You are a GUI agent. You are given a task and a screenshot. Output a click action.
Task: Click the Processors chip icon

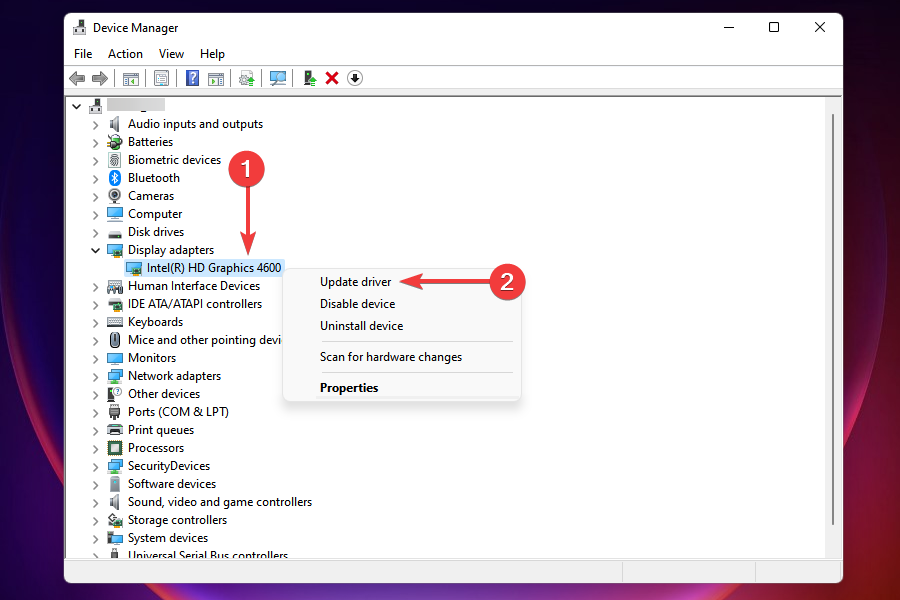pyautogui.click(x=115, y=448)
